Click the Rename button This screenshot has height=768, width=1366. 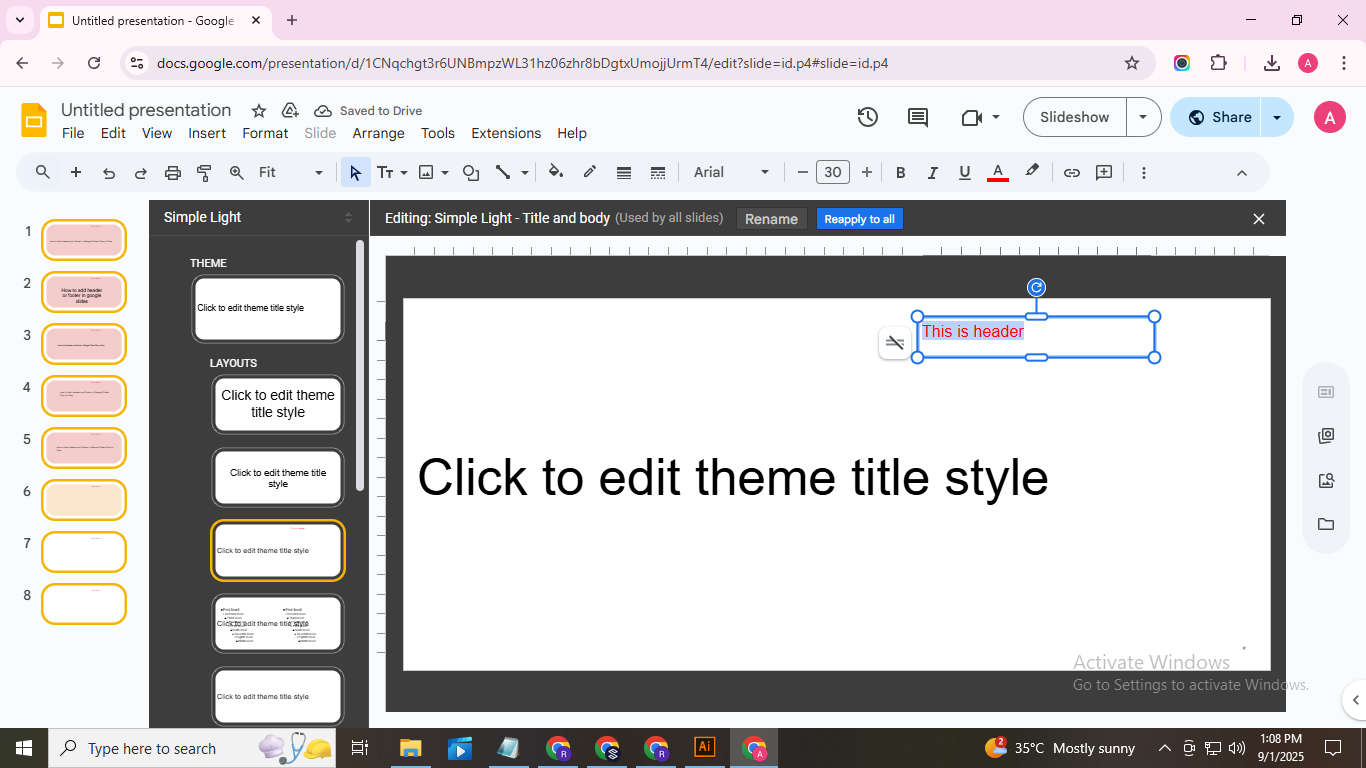click(x=771, y=219)
